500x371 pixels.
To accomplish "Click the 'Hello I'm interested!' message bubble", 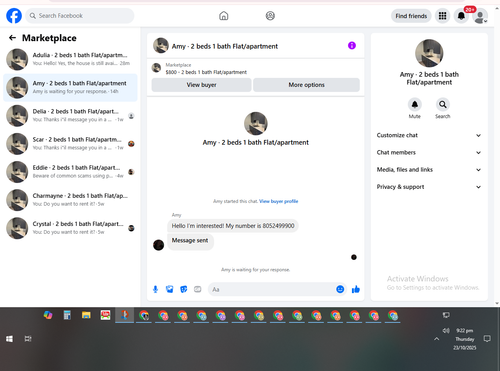I will click(233, 226).
